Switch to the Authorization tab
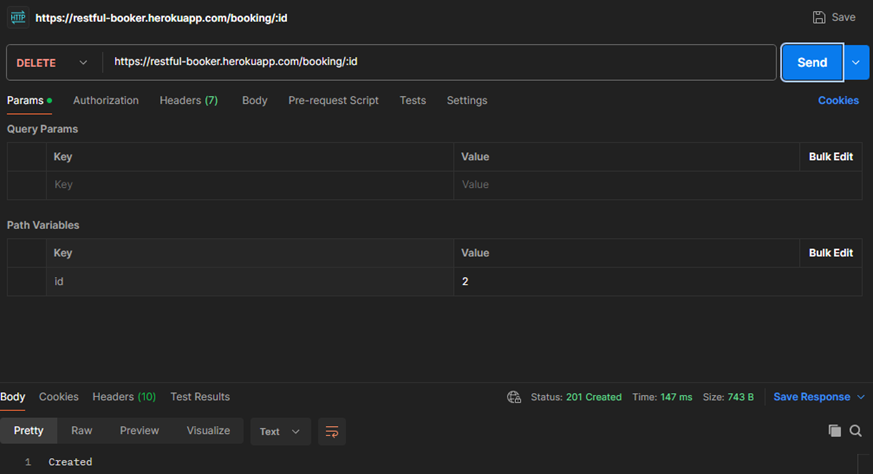Image resolution: width=873 pixels, height=474 pixels. pyautogui.click(x=106, y=100)
